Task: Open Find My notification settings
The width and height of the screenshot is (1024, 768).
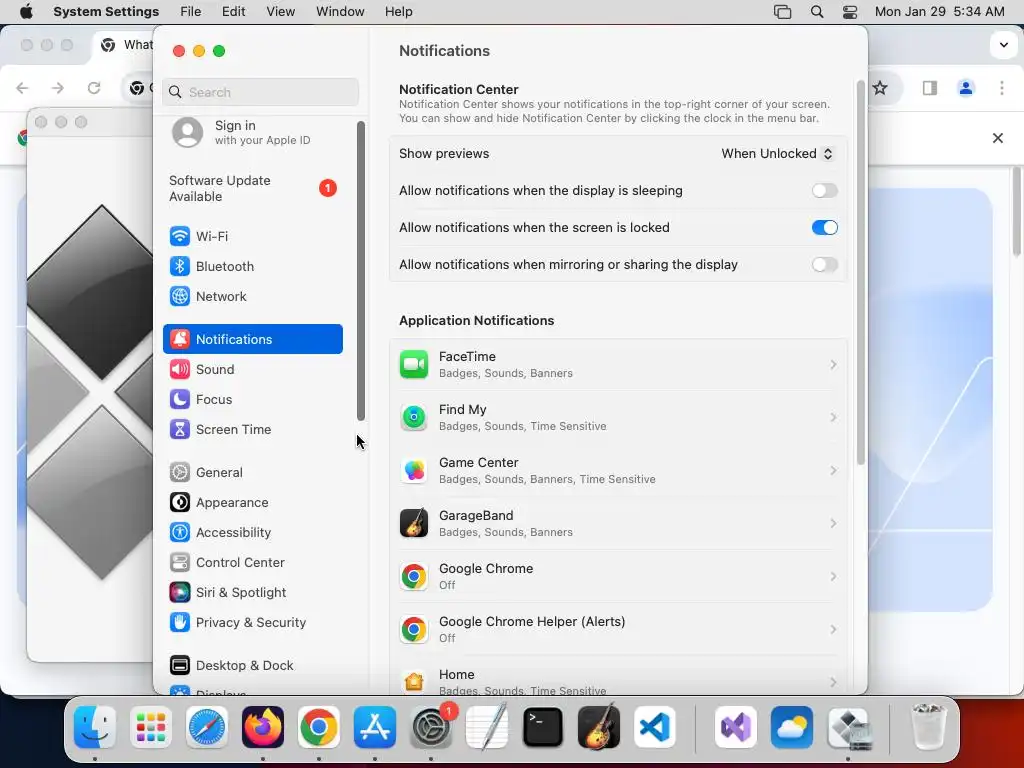Action: tap(618, 417)
